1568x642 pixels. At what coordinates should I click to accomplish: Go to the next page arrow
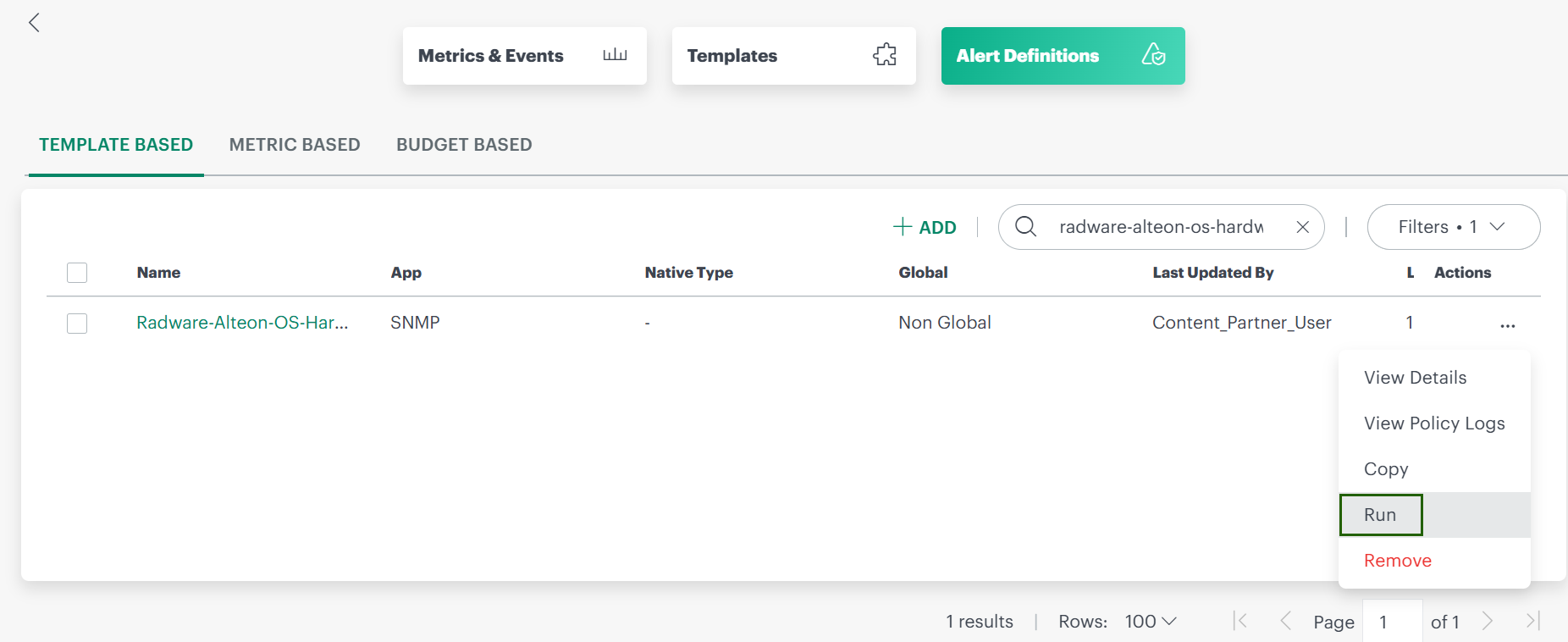(1488, 621)
